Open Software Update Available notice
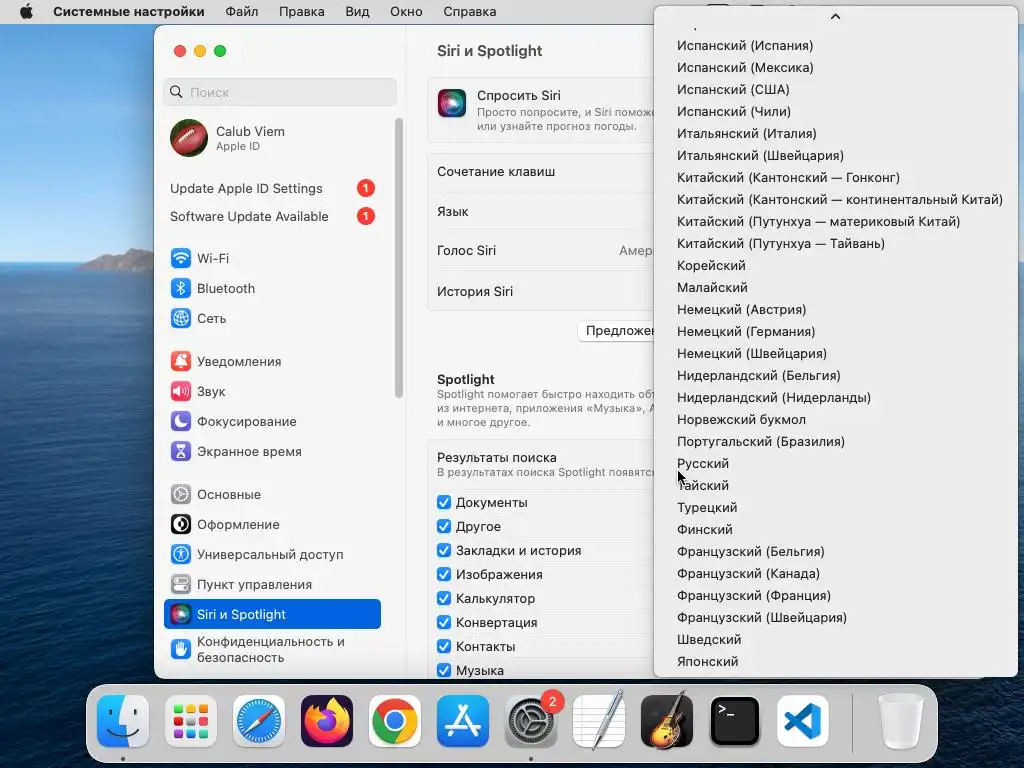Viewport: 1024px width, 768px height. 272,216
